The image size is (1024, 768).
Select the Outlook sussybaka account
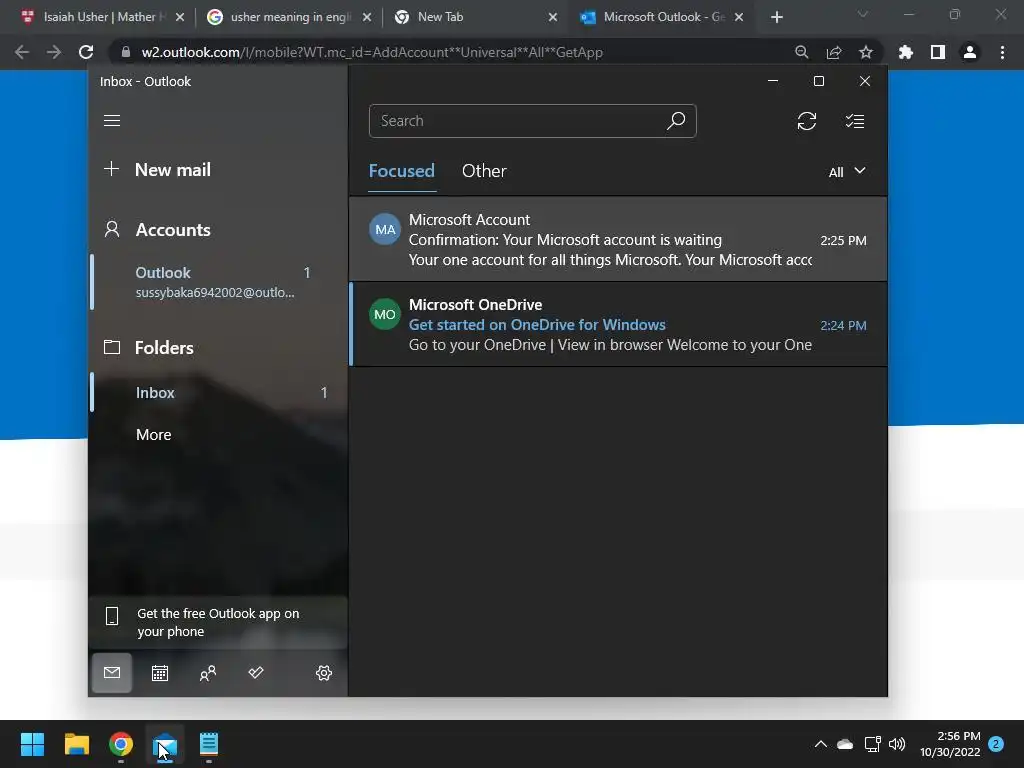[219, 282]
